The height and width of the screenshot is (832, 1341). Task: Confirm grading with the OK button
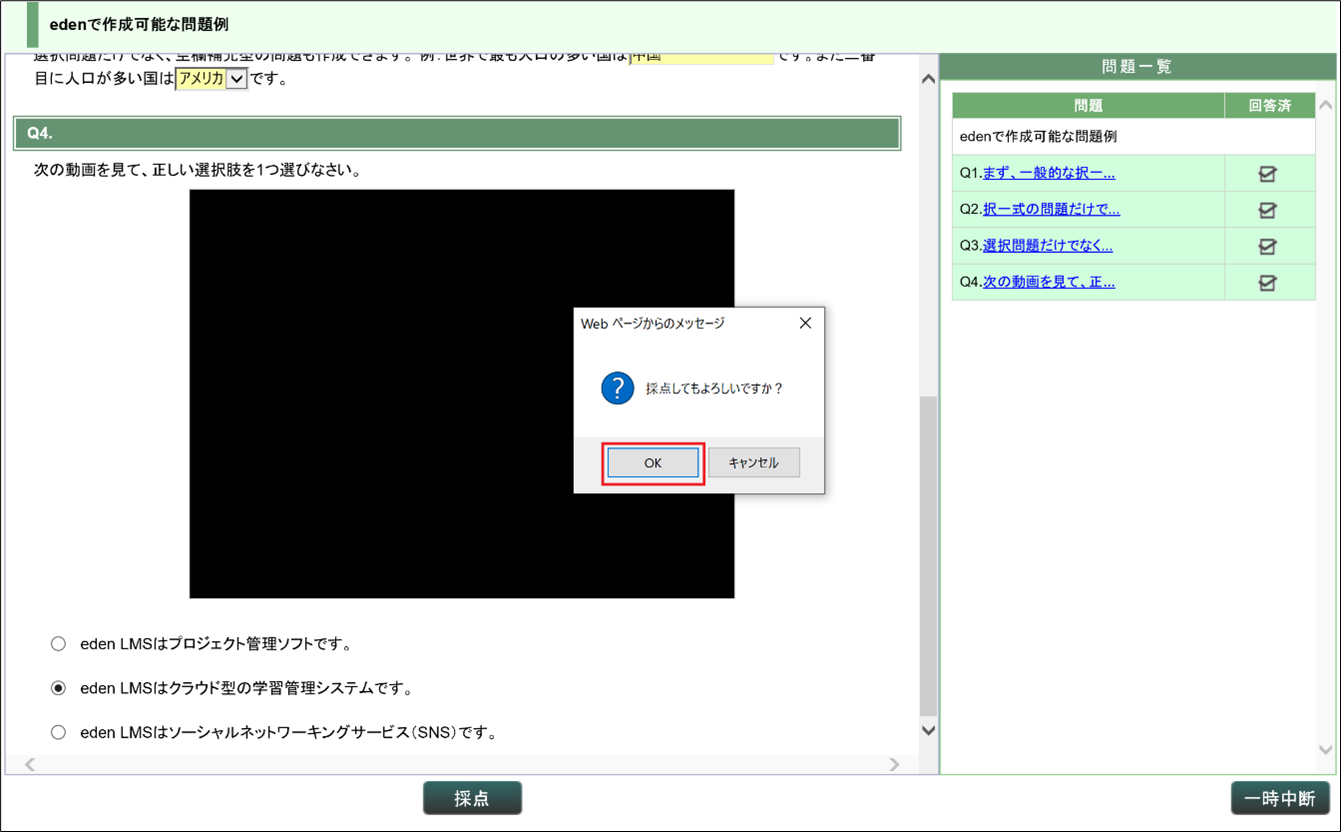pyautogui.click(x=653, y=463)
